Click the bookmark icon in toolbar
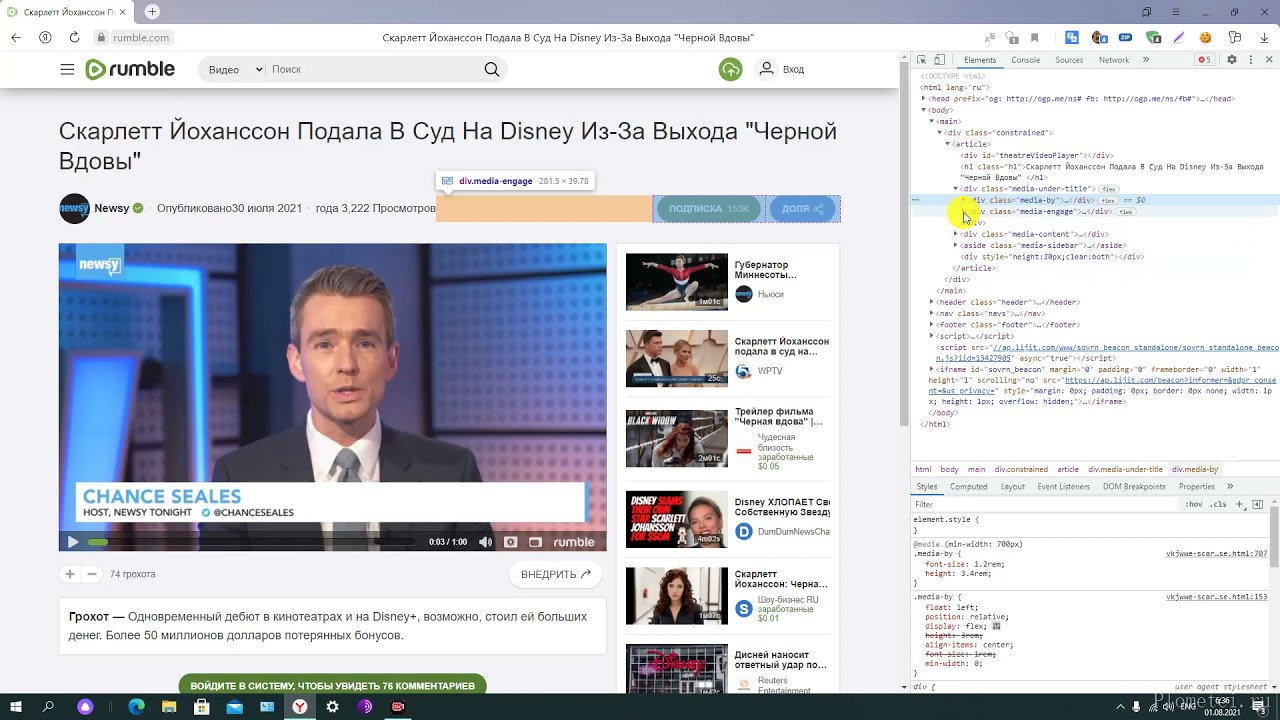1280x720 pixels. 1035,37
